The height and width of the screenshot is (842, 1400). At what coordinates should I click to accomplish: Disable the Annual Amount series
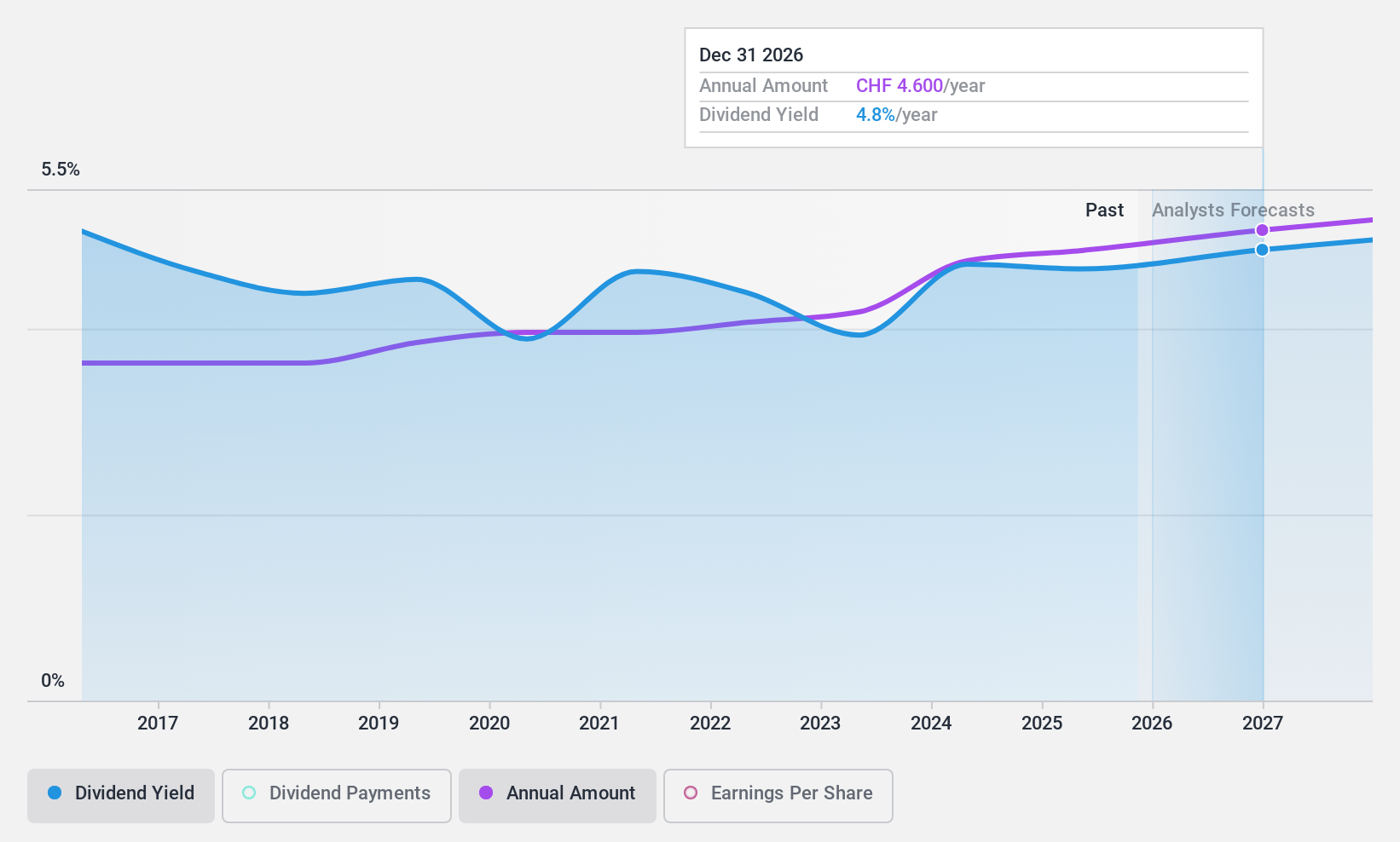(x=557, y=793)
